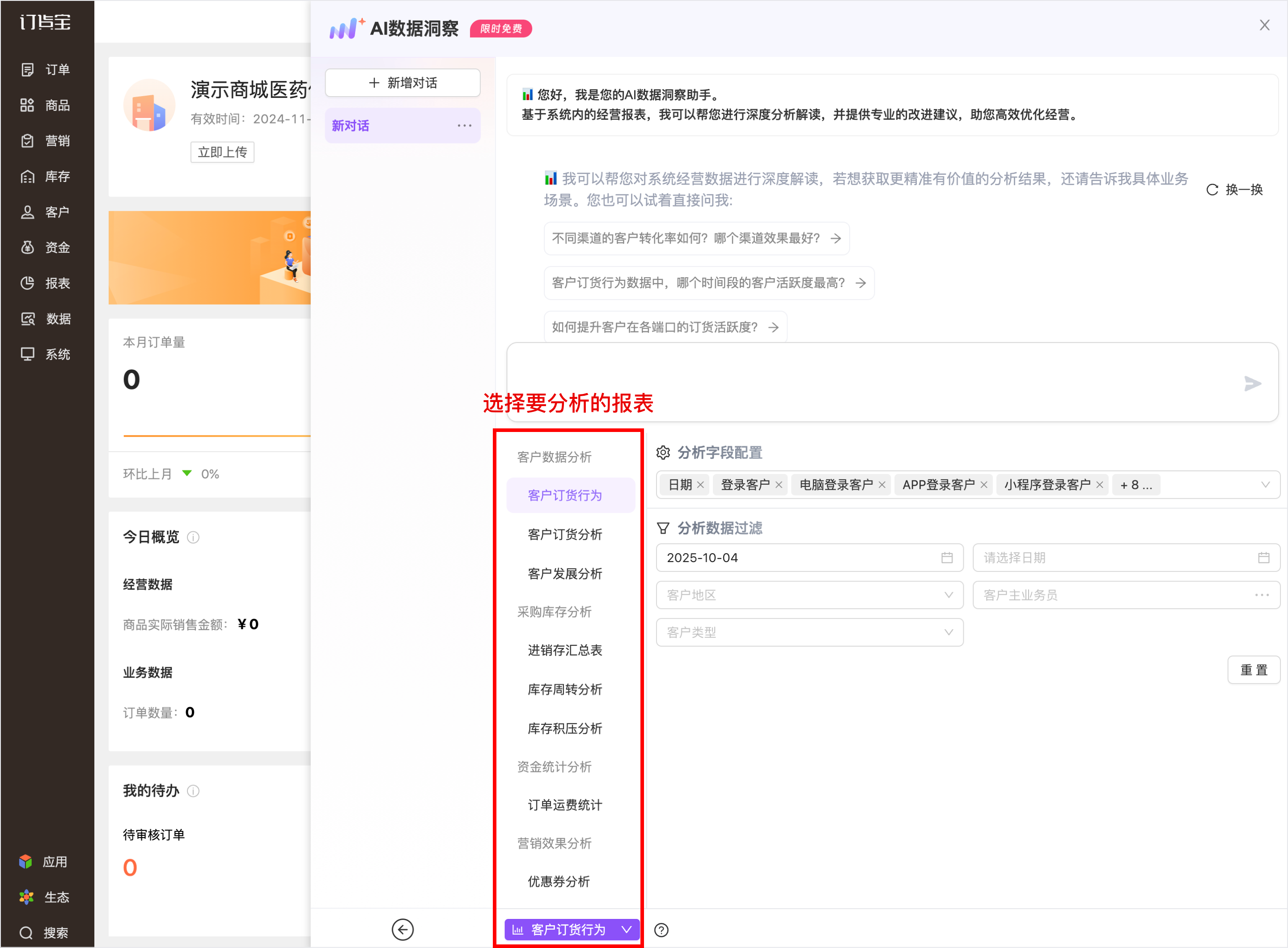
Task: Click the help question mark icon
Action: [x=661, y=930]
